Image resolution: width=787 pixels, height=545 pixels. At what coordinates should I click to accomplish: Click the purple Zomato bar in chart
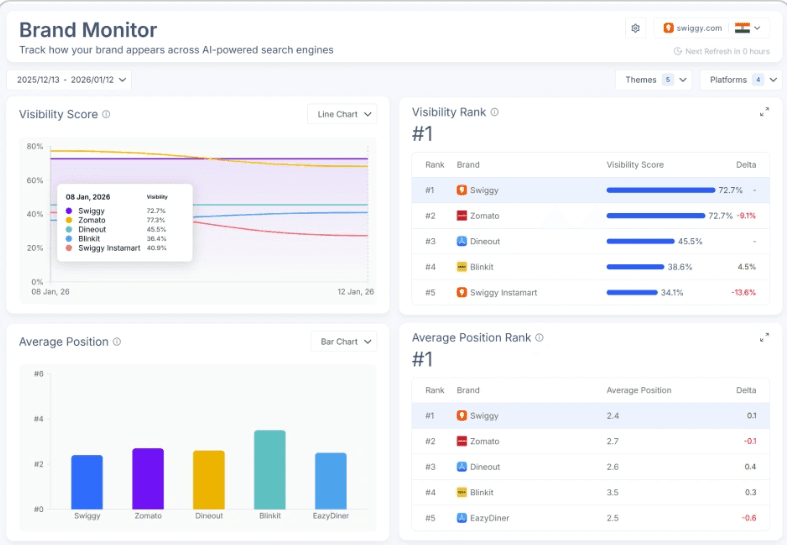[x=148, y=479]
